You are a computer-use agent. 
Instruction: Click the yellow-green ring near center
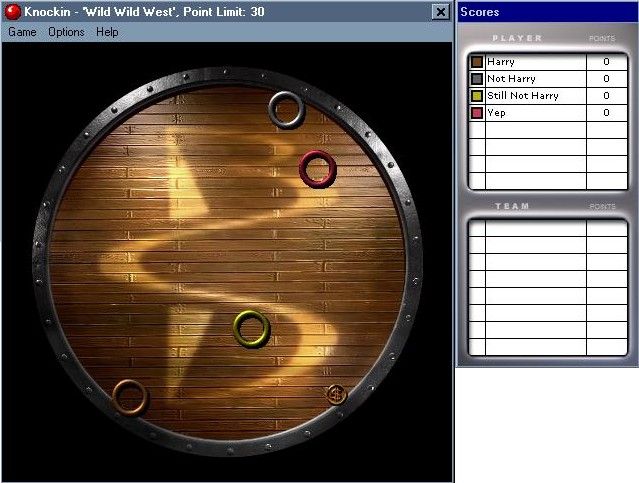[252, 328]
